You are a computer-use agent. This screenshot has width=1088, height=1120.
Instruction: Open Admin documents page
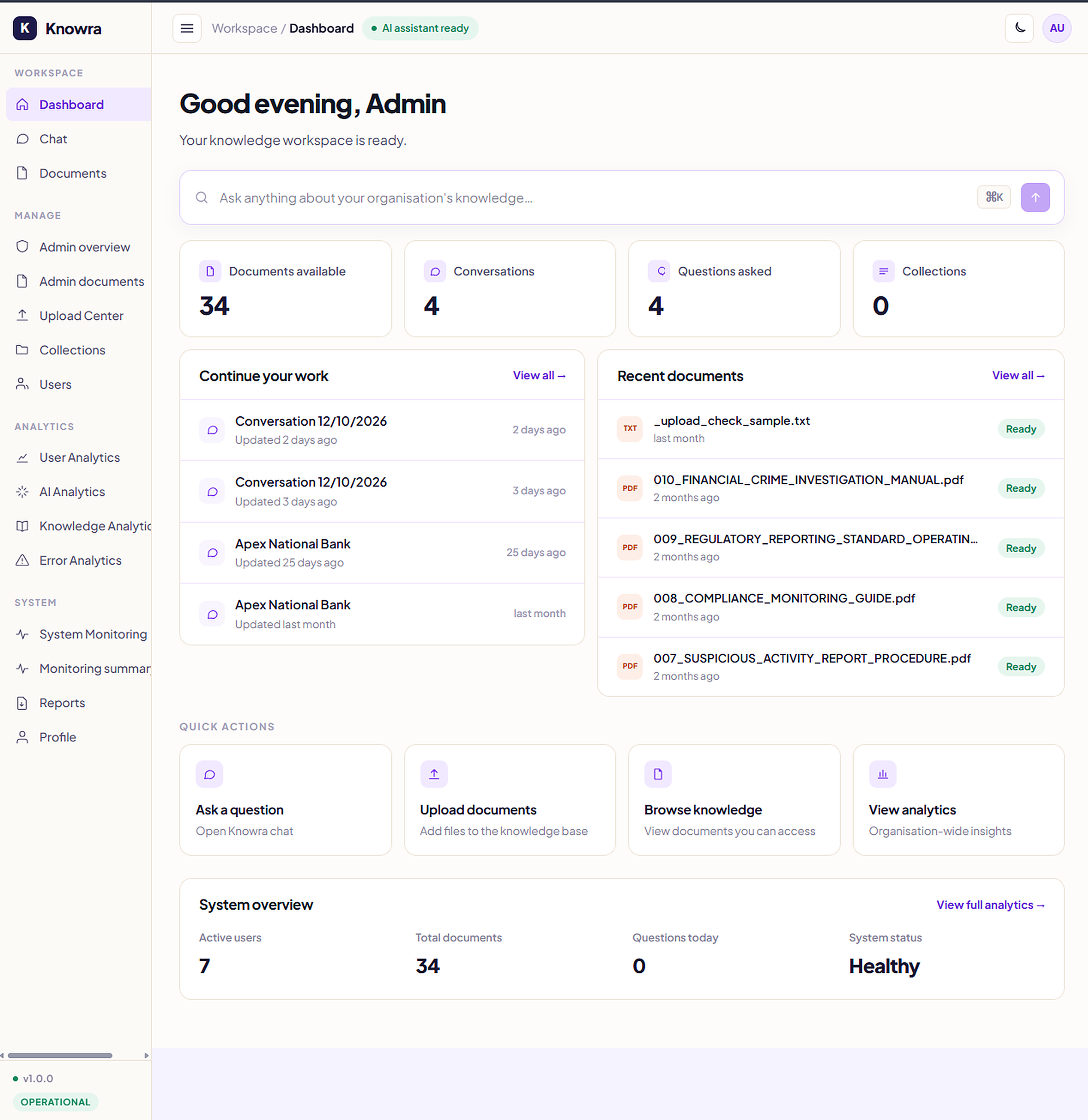pyautogui.click(x=79, y=281)
